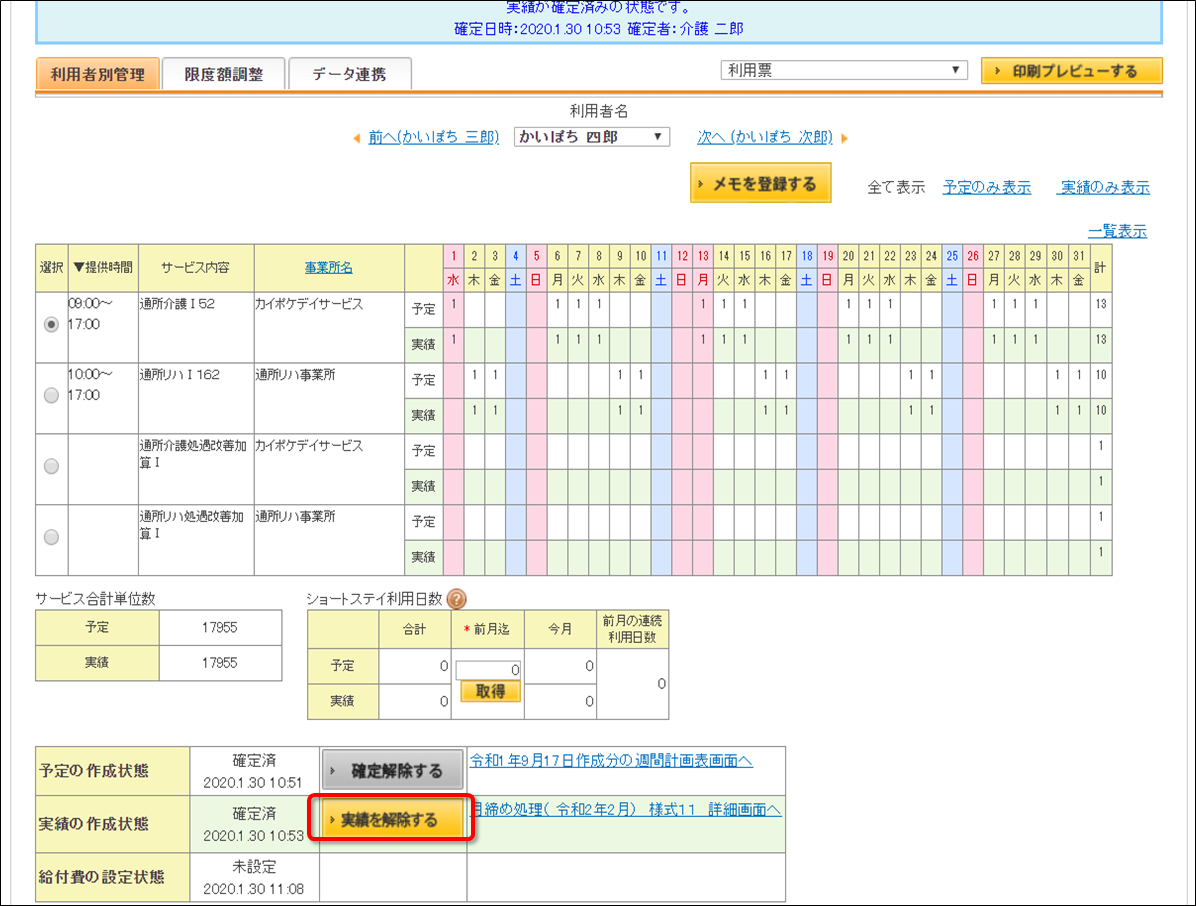Click day 1 header cell
Viewport: 1196px width, 906px height.
coord(454,256)
